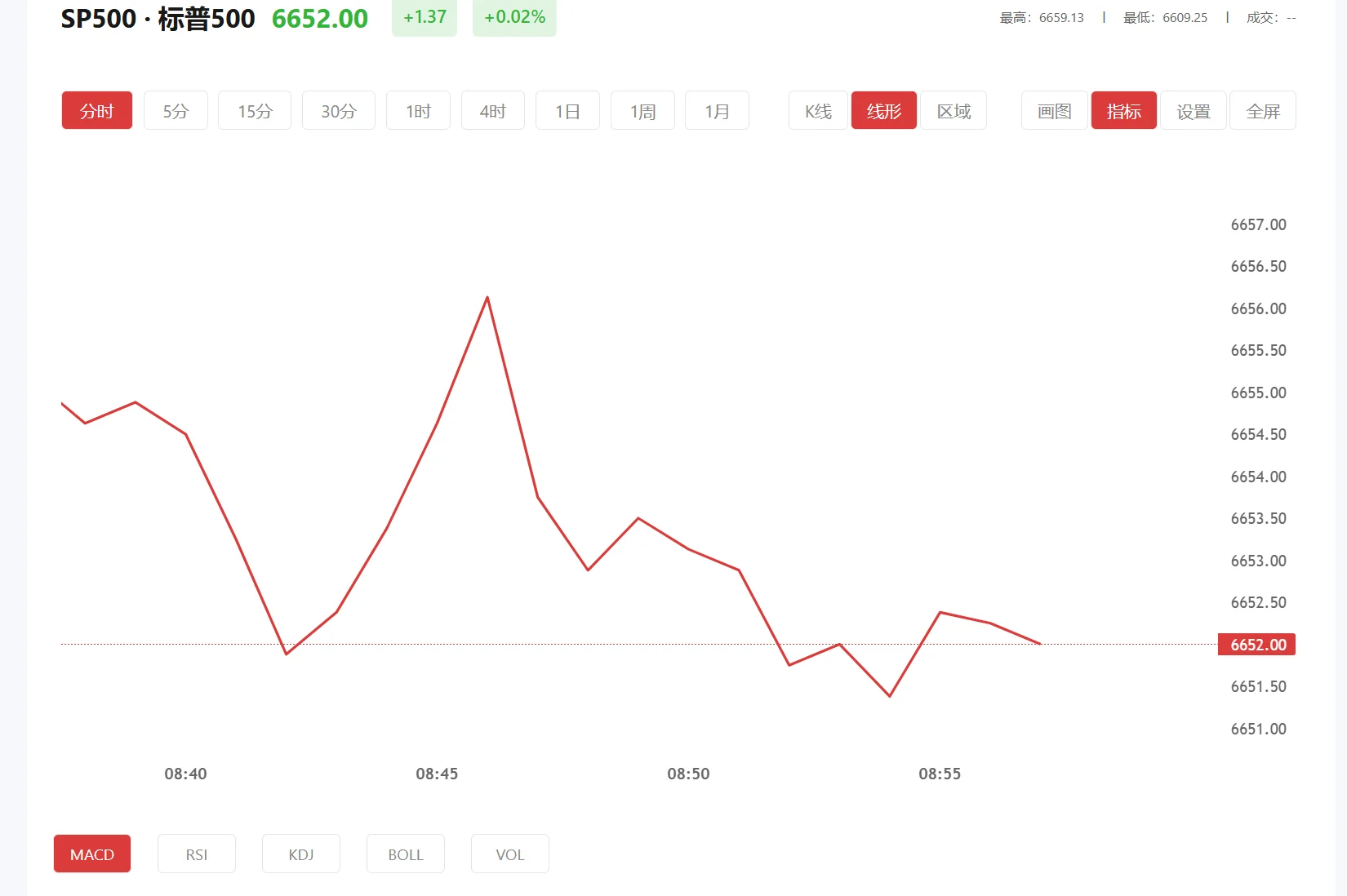Show the VOL volume indicator
Screen dimensions: 1347x896
[x=509, y=854]
